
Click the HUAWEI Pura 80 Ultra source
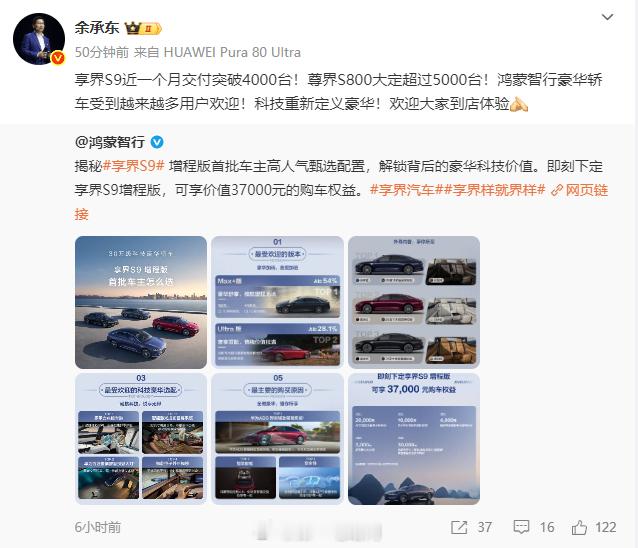click(232, 52)
